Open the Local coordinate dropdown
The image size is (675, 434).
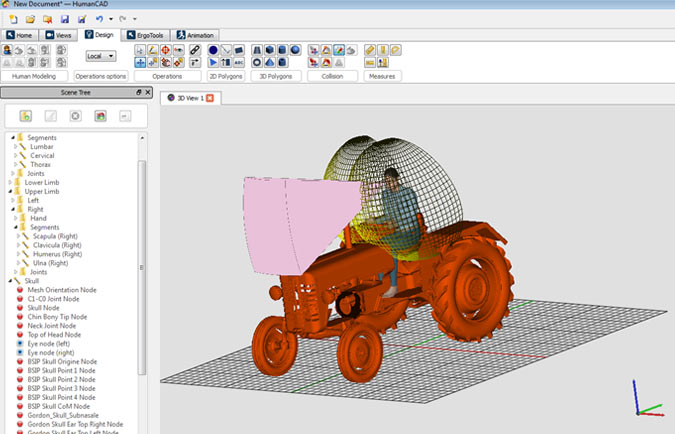coord(100,57)
